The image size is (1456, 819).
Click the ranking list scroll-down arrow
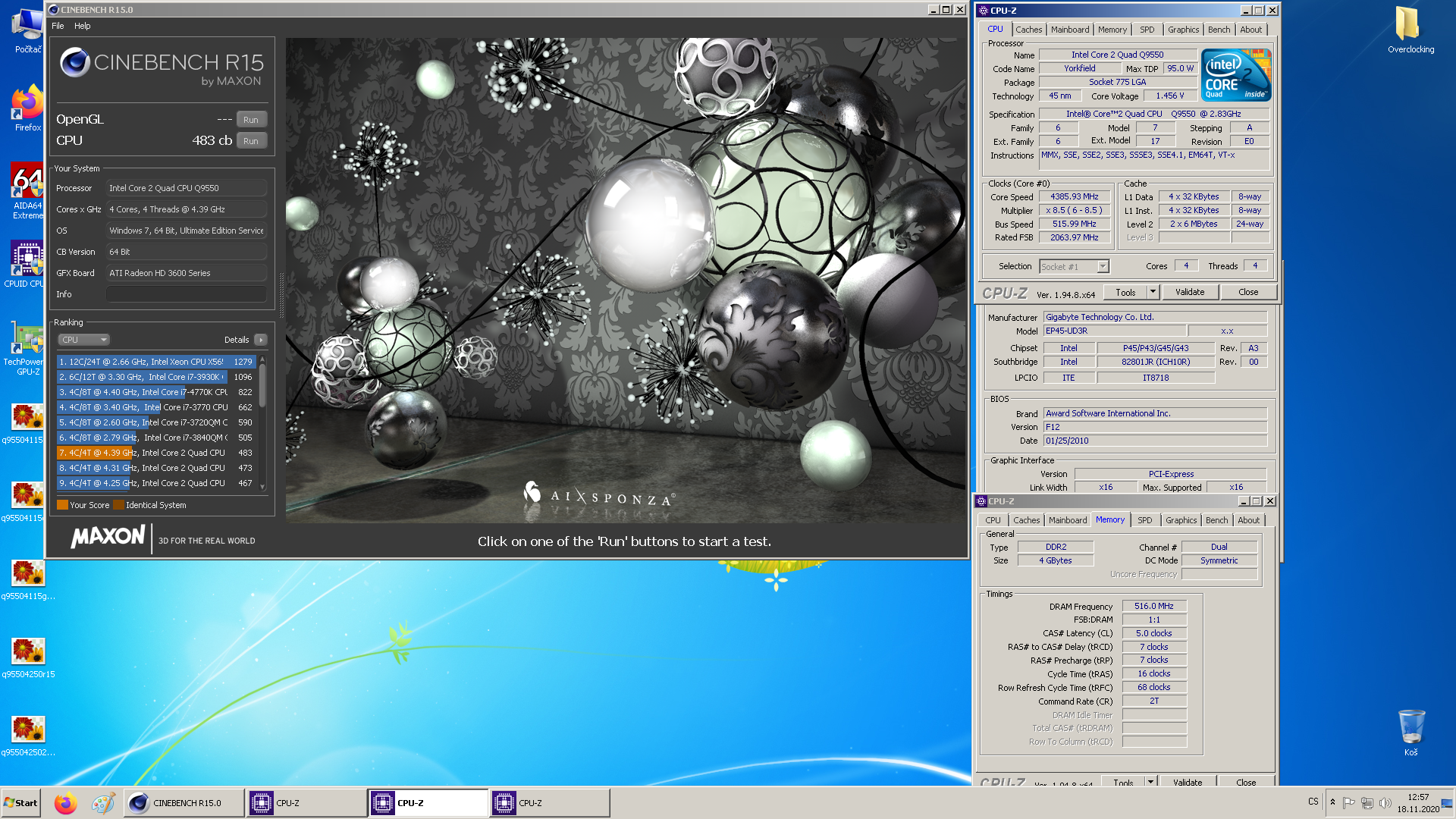point(262,486)
